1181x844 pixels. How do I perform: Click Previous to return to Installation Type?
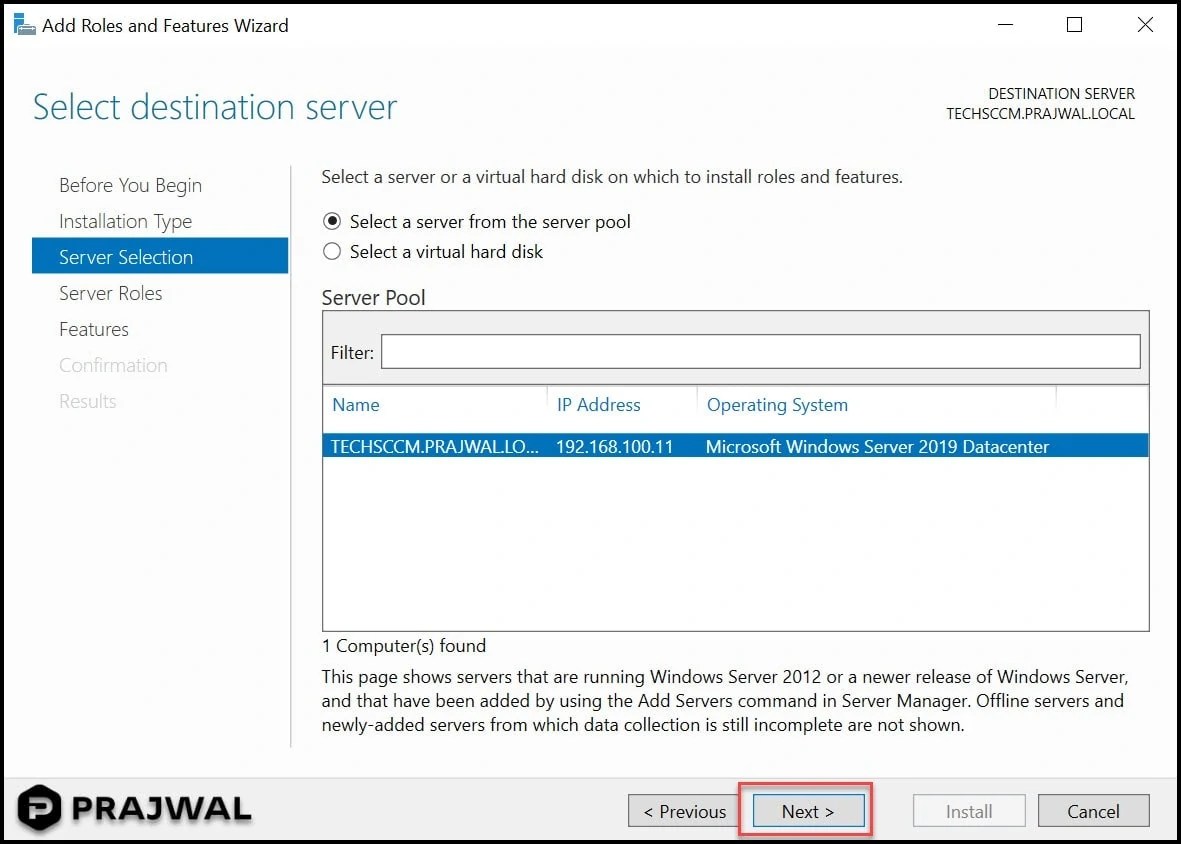point(684,811)
